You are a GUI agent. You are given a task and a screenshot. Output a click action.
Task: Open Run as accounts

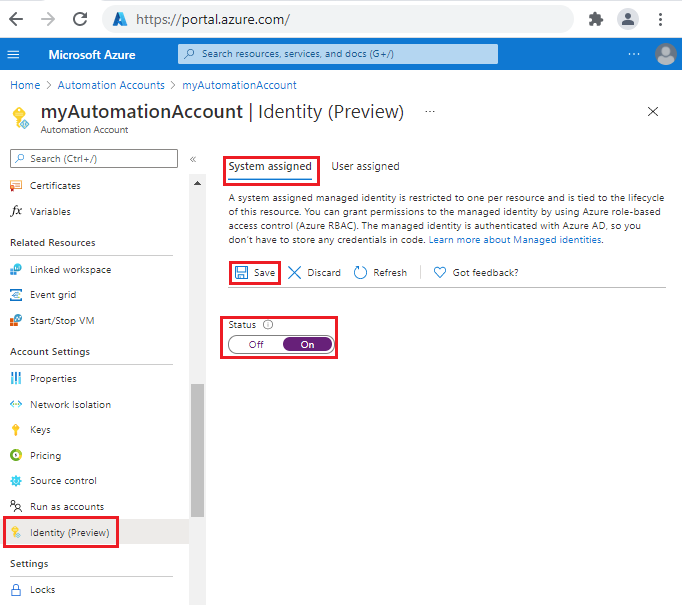(67, 507)
